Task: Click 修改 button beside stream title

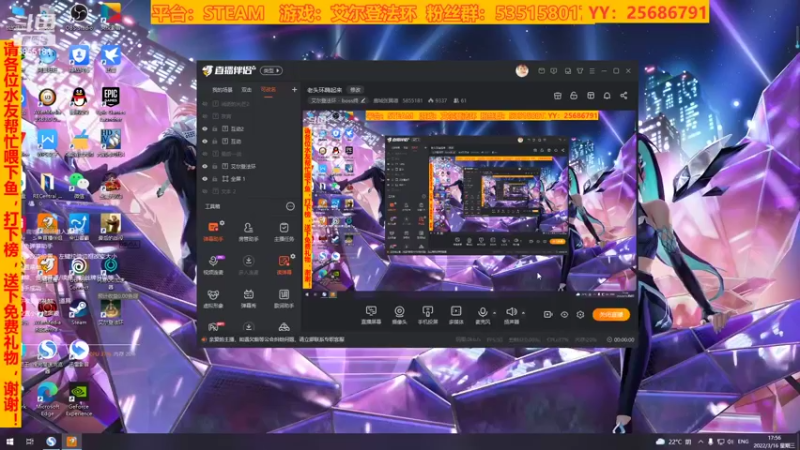Action: tap(356, 90)
